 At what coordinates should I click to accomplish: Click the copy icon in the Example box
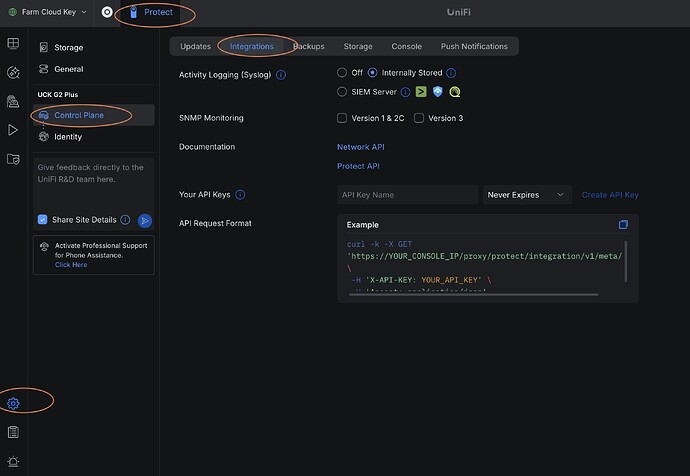click(623, 225)
